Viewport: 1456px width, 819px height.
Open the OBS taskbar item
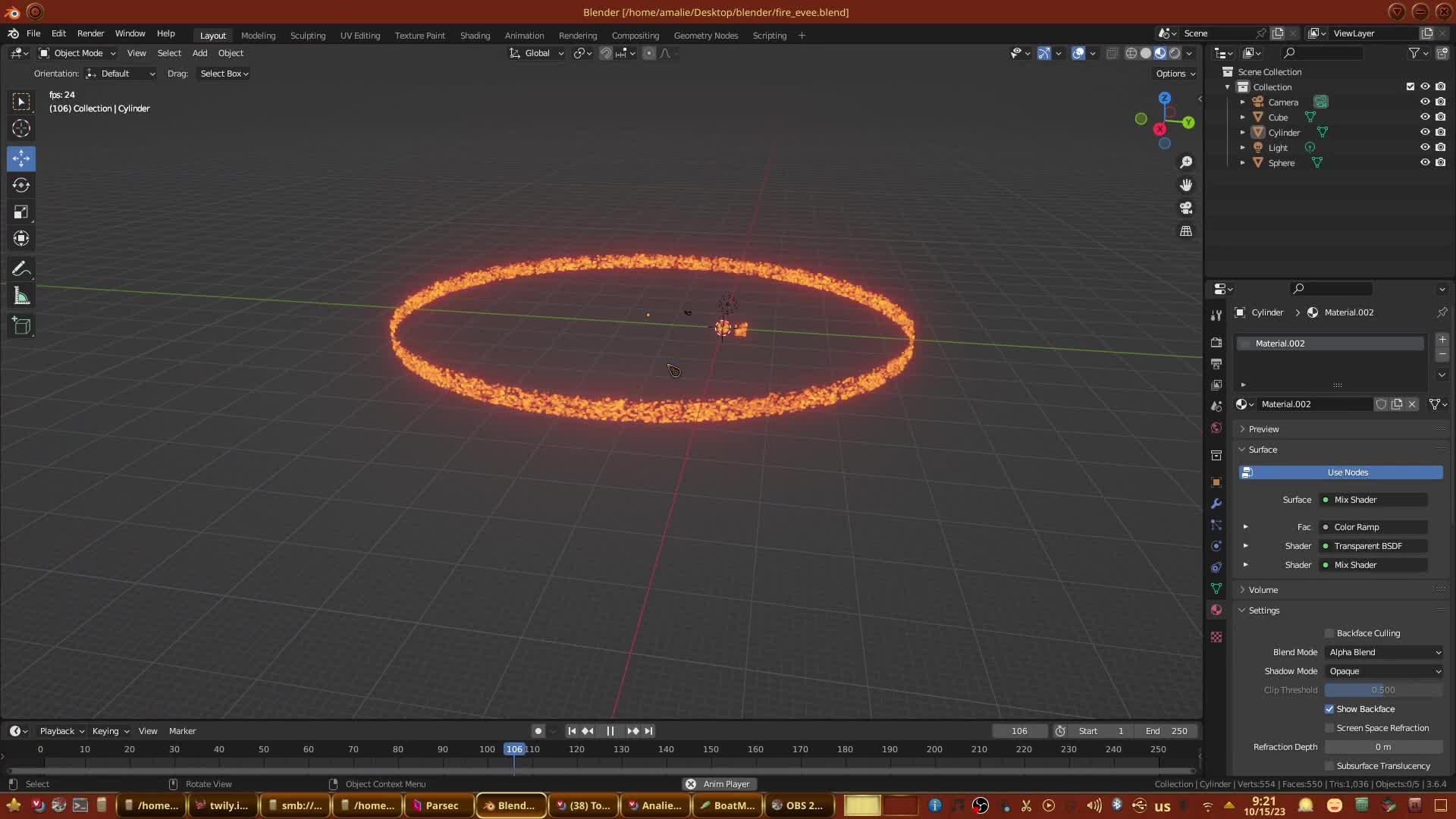click(x=798, y=805)
